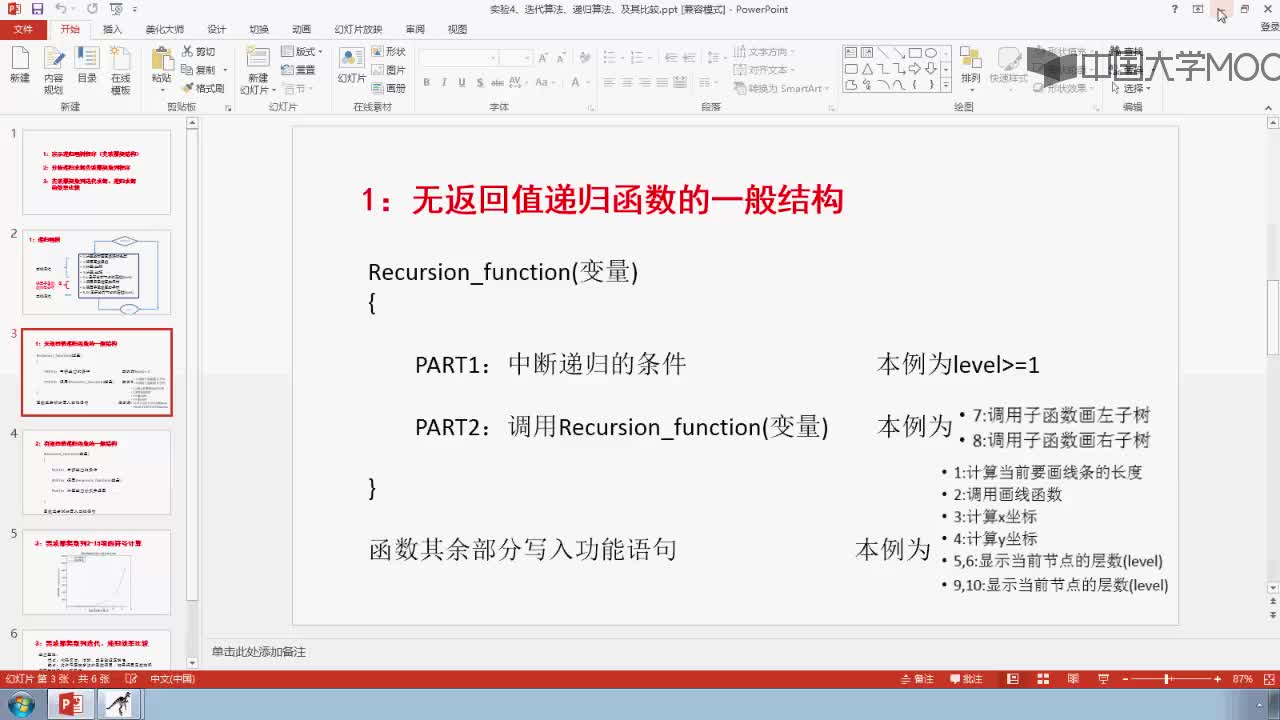Click zoom in plus button
Screen dimensions: 1280x720
point(1217,679)
